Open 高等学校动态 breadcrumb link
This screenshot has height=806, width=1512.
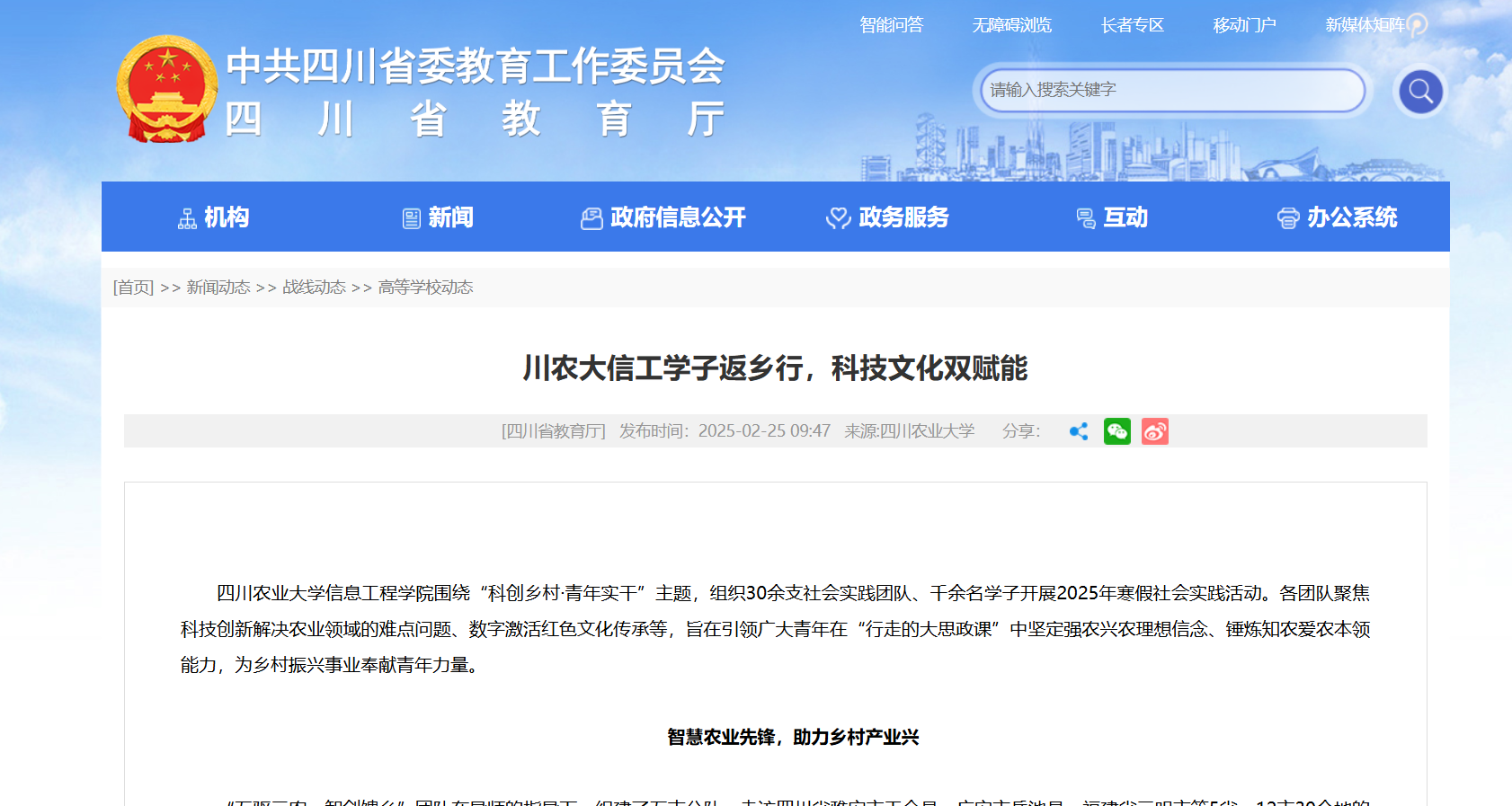425,288
